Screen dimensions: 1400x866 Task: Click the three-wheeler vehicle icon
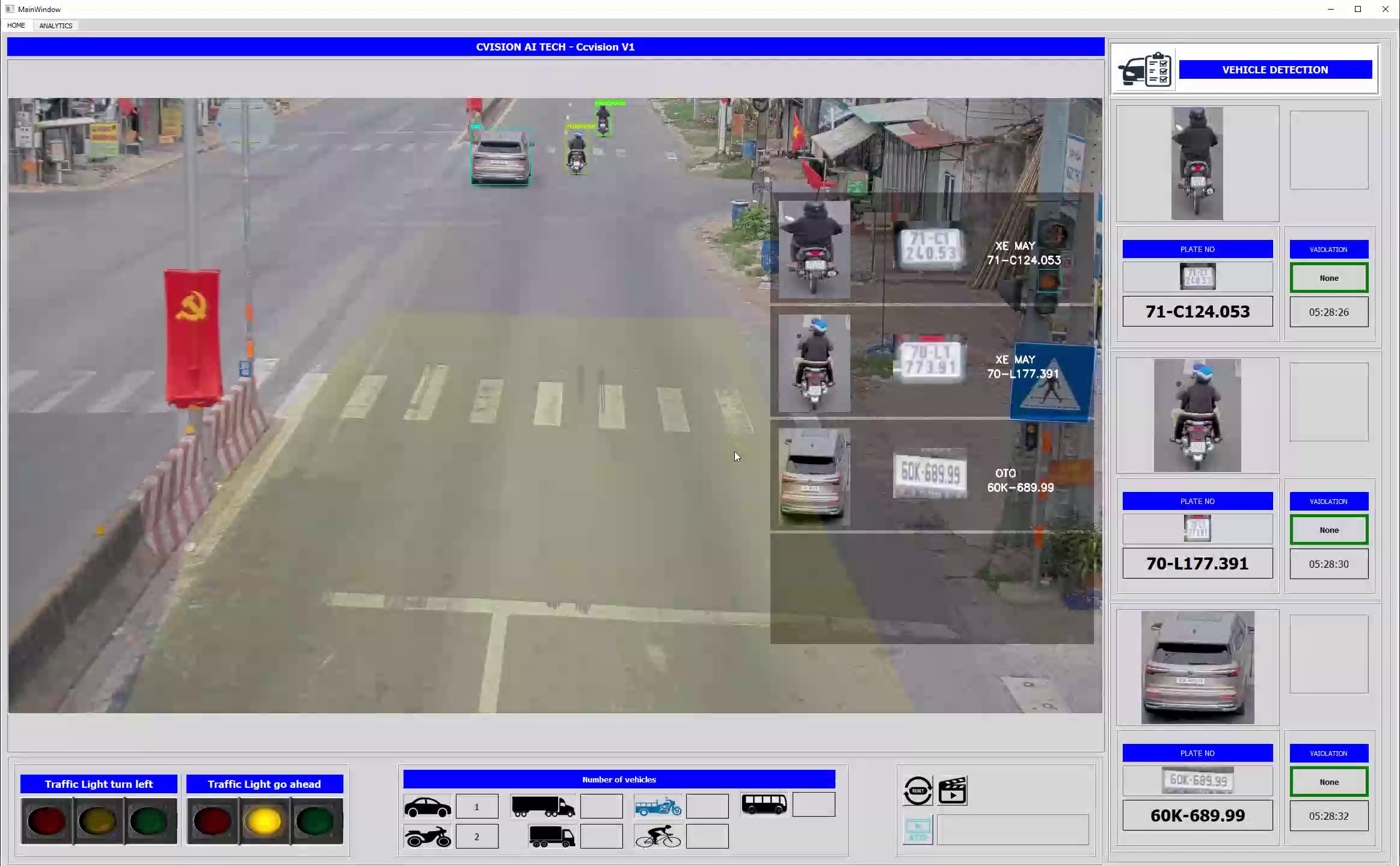point(658,806)
